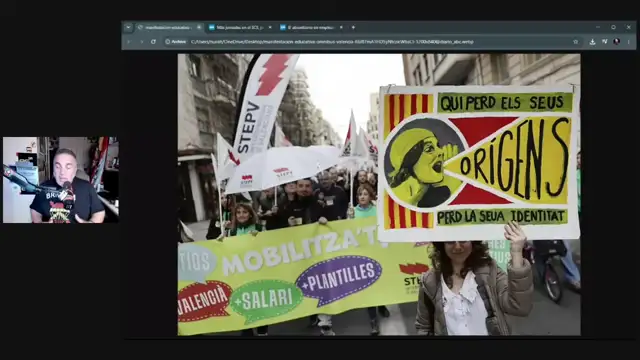
Task: Open a new tab with plus button
Action: click(353, 27)
